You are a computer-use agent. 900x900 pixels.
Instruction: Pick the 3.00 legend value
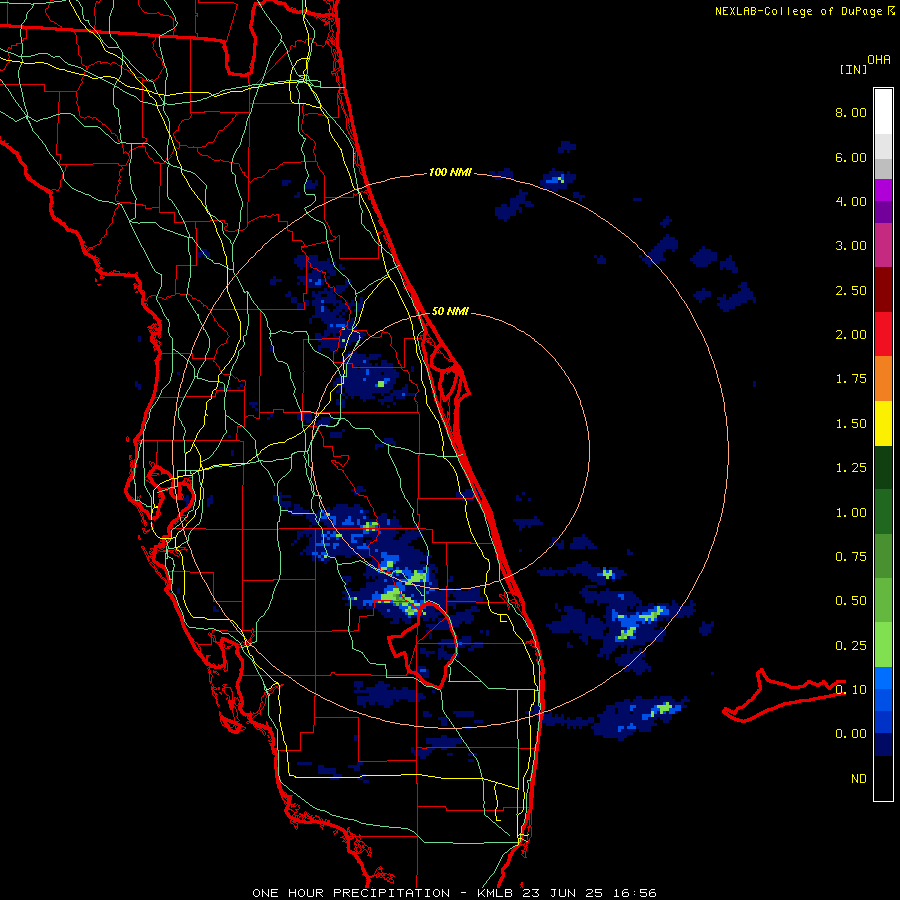(851, 246)
